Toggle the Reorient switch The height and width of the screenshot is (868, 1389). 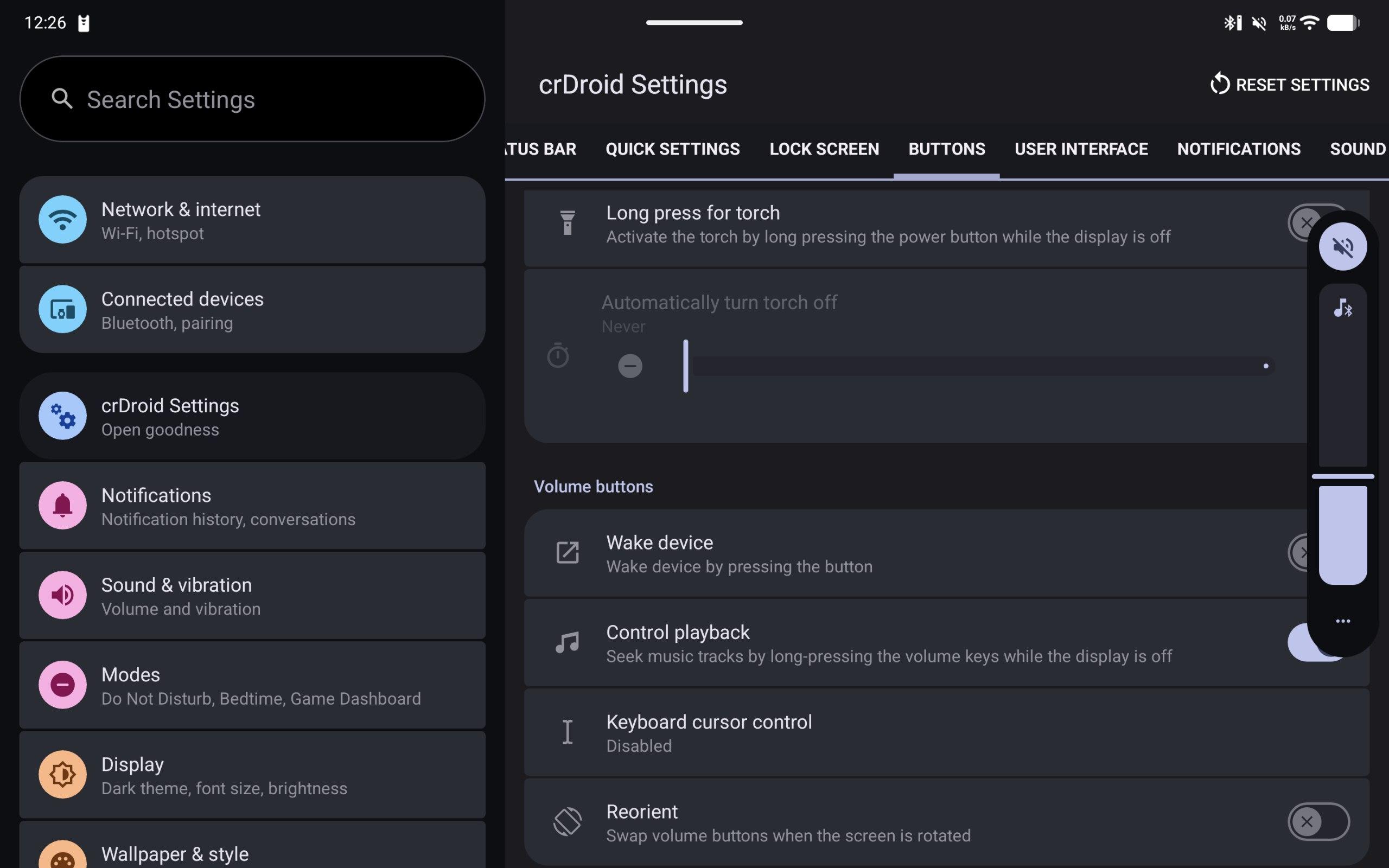pos(1318,821)
